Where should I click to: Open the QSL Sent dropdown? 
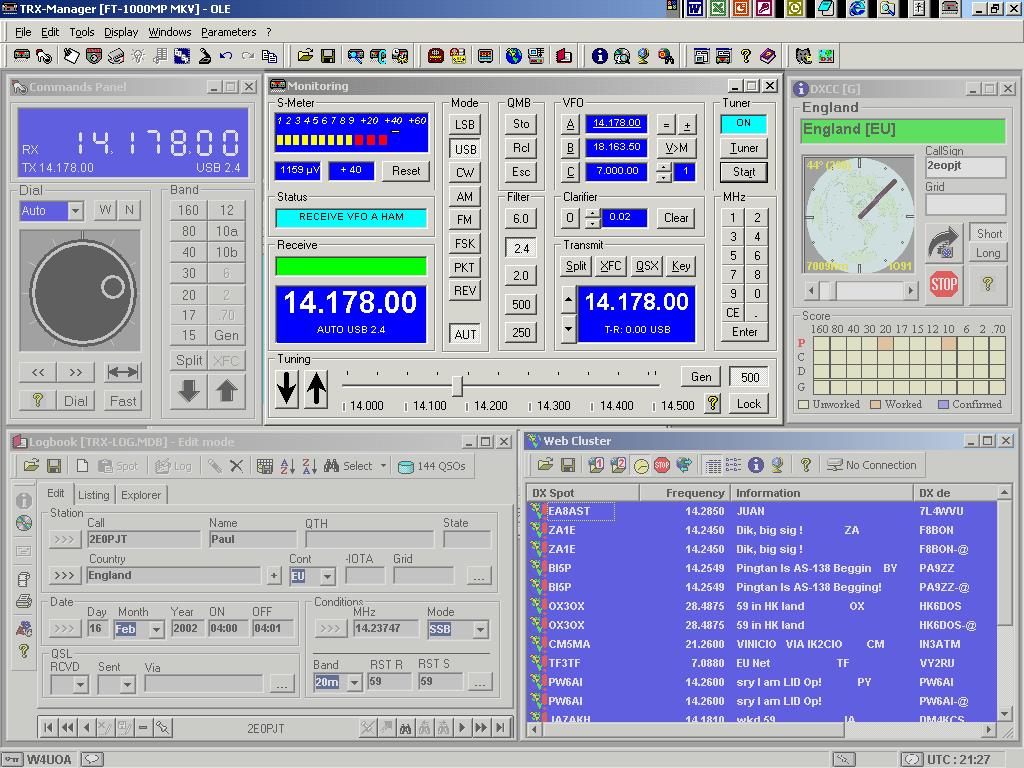[x=127, y=685]
